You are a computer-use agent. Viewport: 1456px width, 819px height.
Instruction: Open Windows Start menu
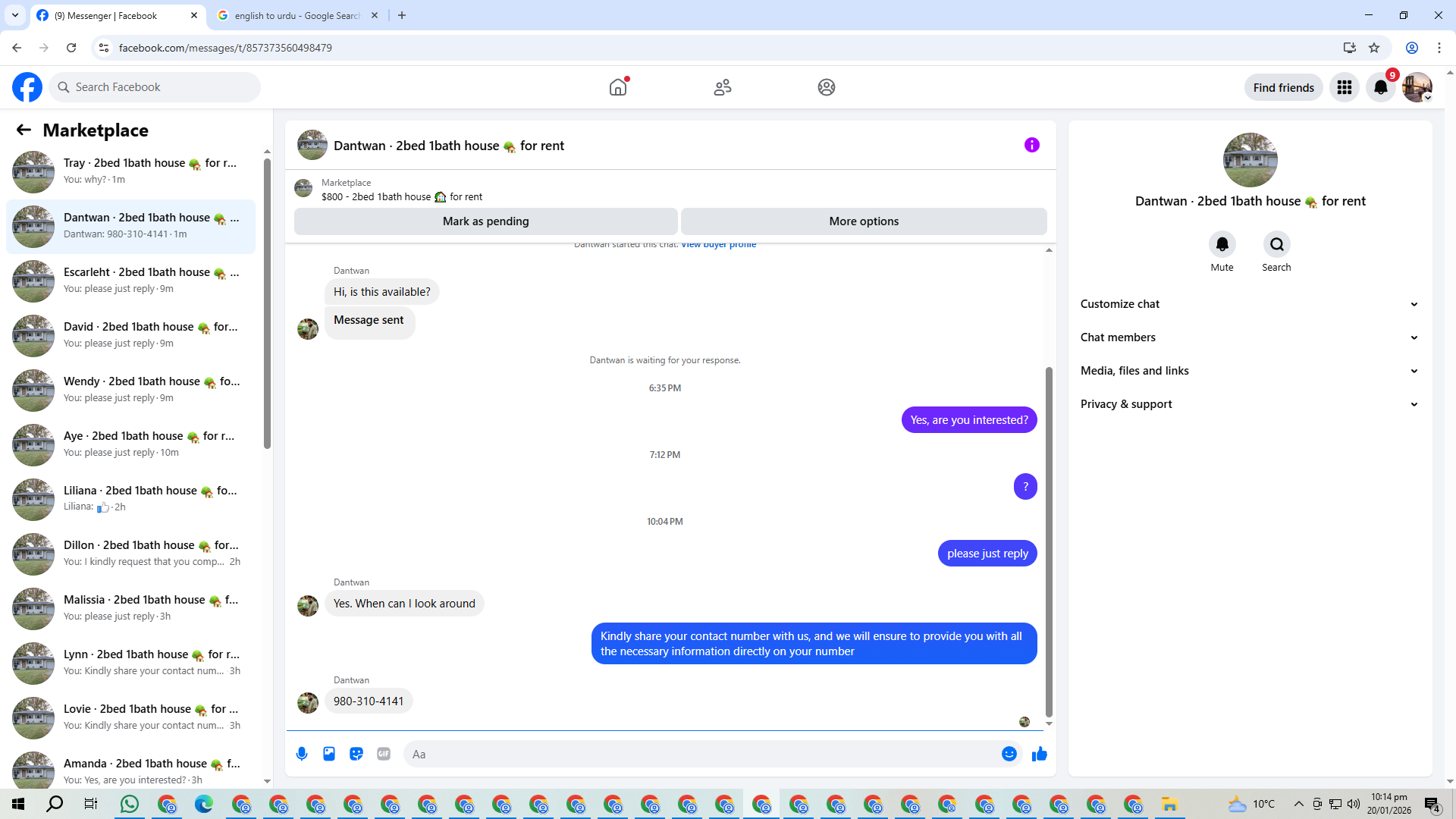pos(18,804)
